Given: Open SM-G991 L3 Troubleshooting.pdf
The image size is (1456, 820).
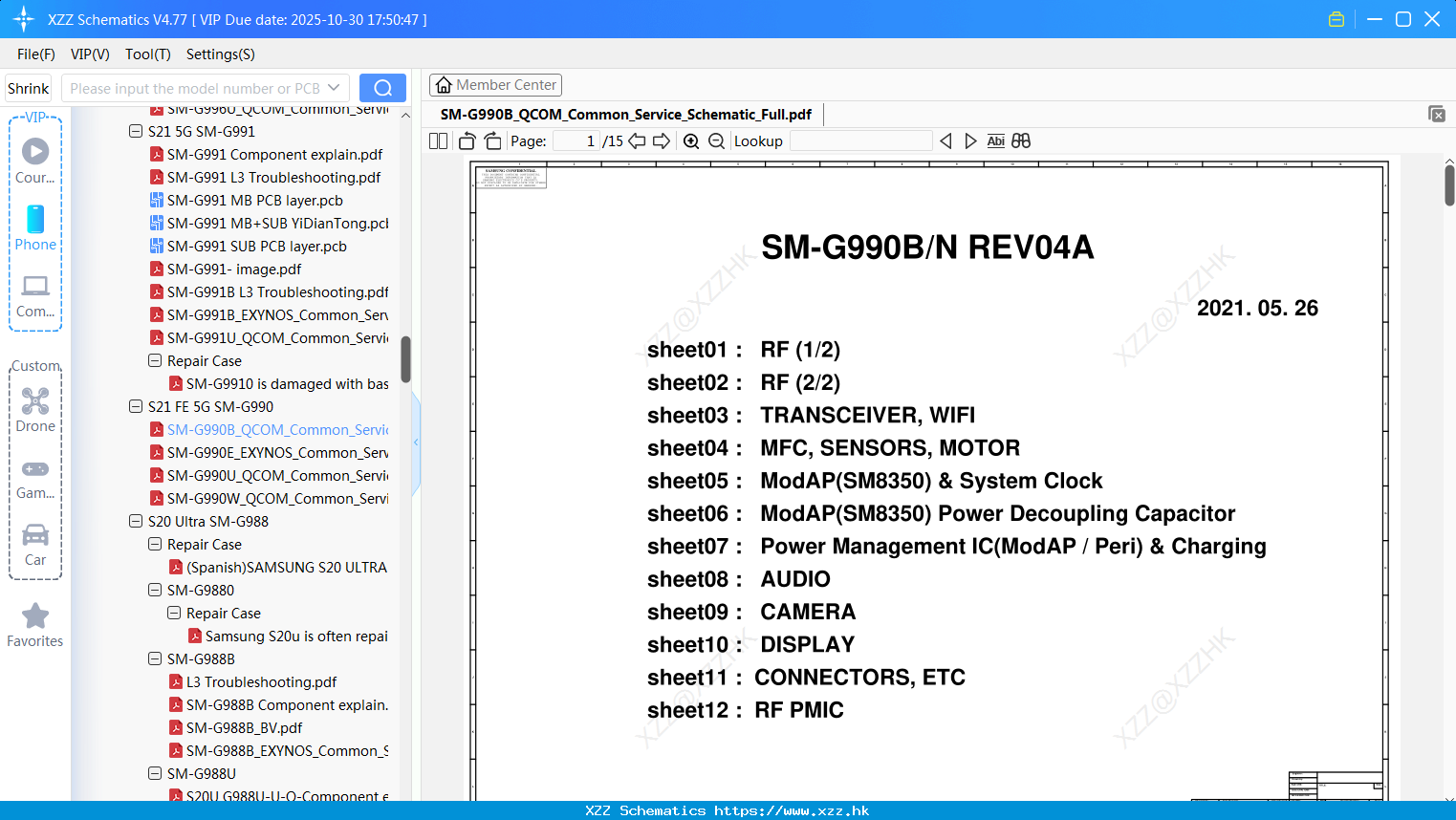Looking at the screenshot, I should point(265,178).
